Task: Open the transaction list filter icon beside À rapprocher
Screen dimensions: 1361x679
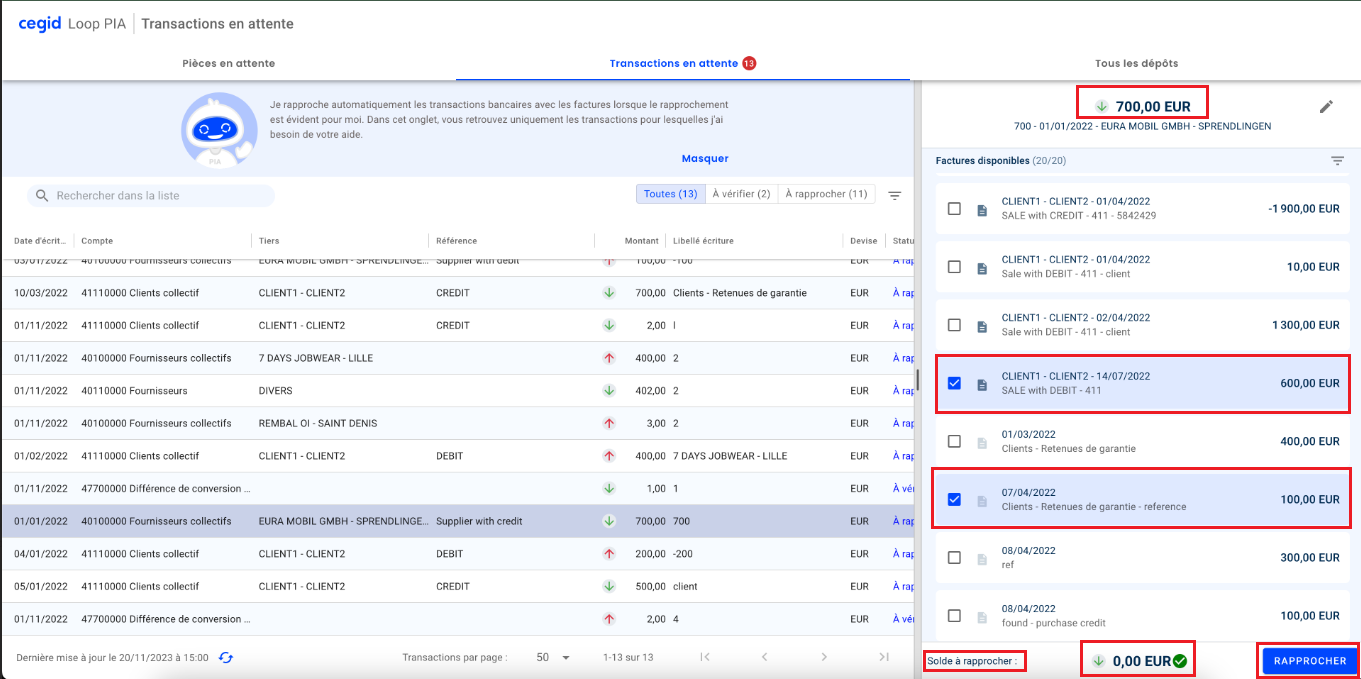Action: click(x=895, y=196)
